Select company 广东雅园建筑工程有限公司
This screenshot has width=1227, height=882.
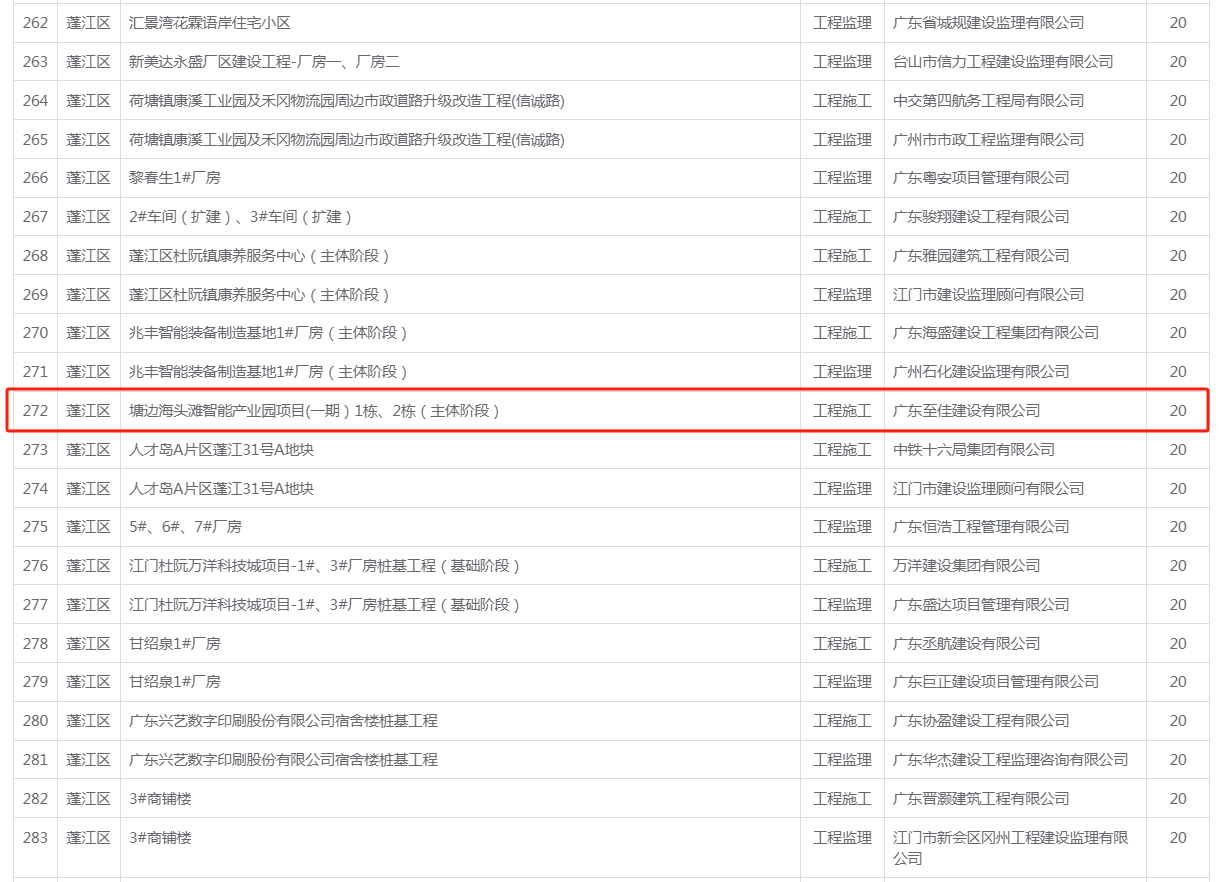[981, 255]
